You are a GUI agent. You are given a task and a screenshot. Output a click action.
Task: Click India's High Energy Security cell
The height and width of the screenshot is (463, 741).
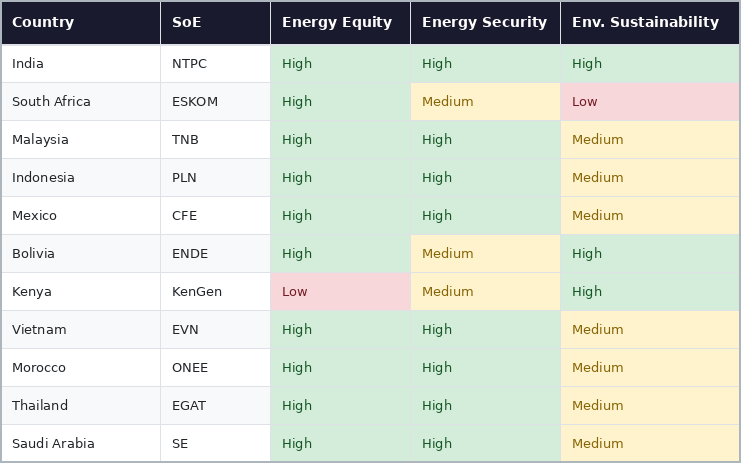pyautogui.click(x=485, y=64)
